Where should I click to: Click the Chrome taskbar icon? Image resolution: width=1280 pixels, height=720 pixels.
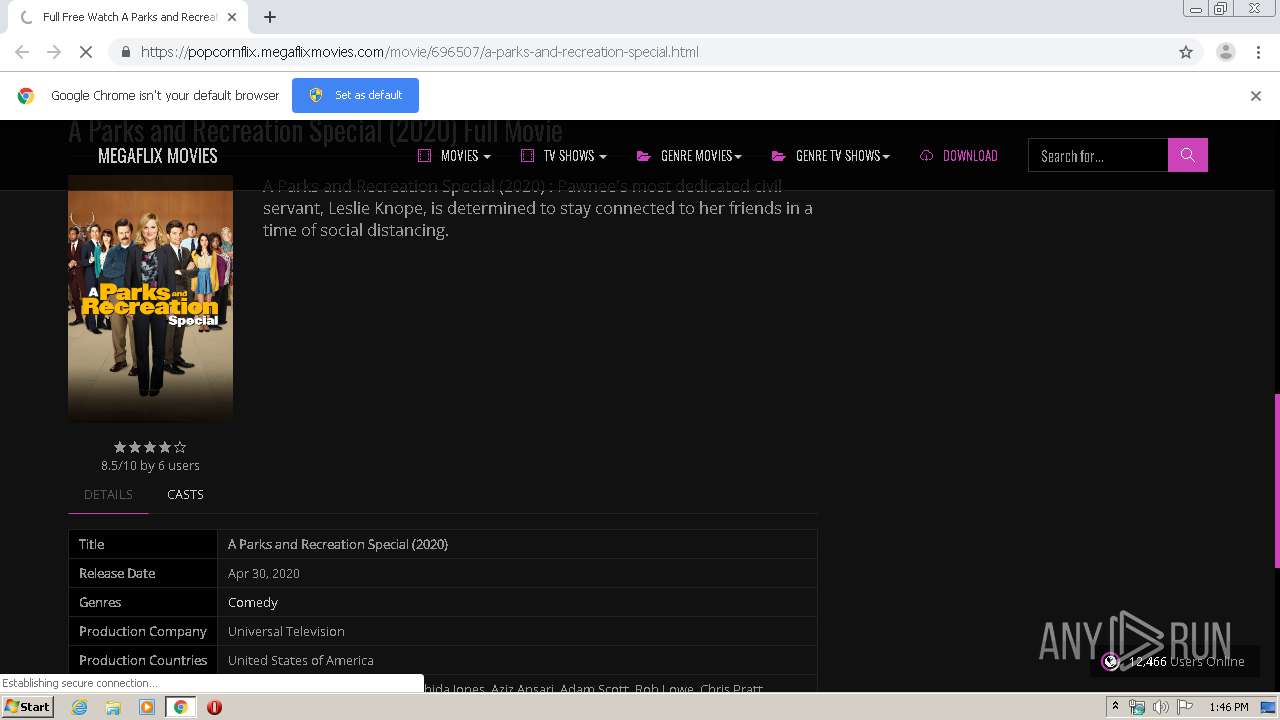pos(180,707)
